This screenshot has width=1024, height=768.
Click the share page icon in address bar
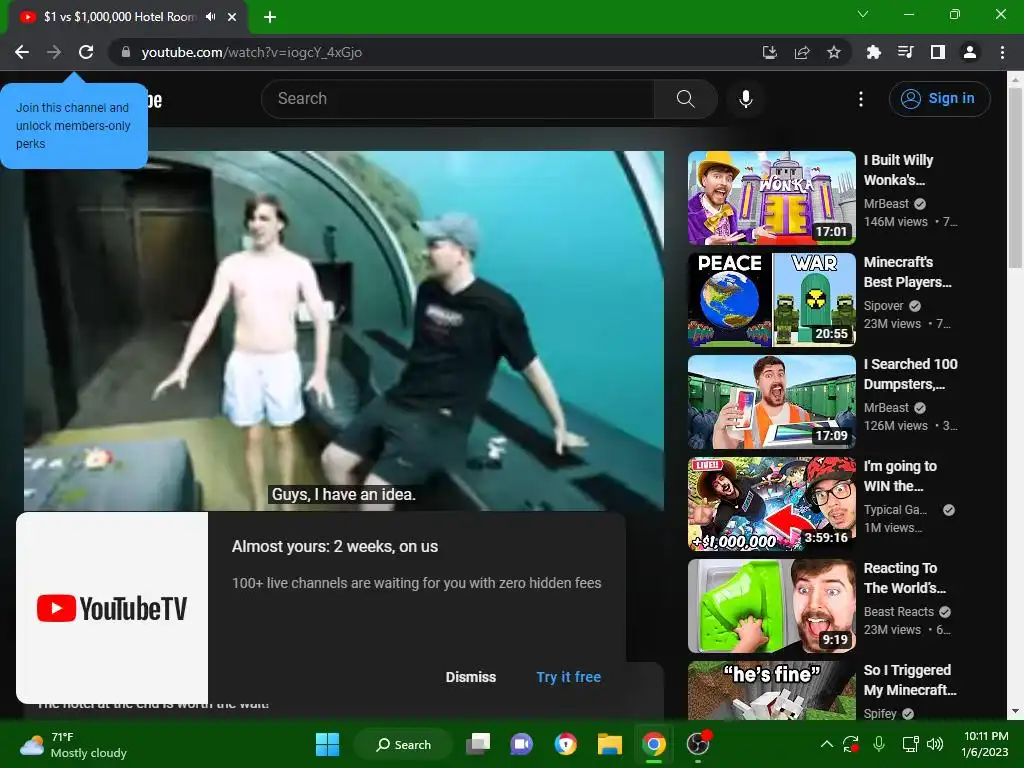(802, 52)
